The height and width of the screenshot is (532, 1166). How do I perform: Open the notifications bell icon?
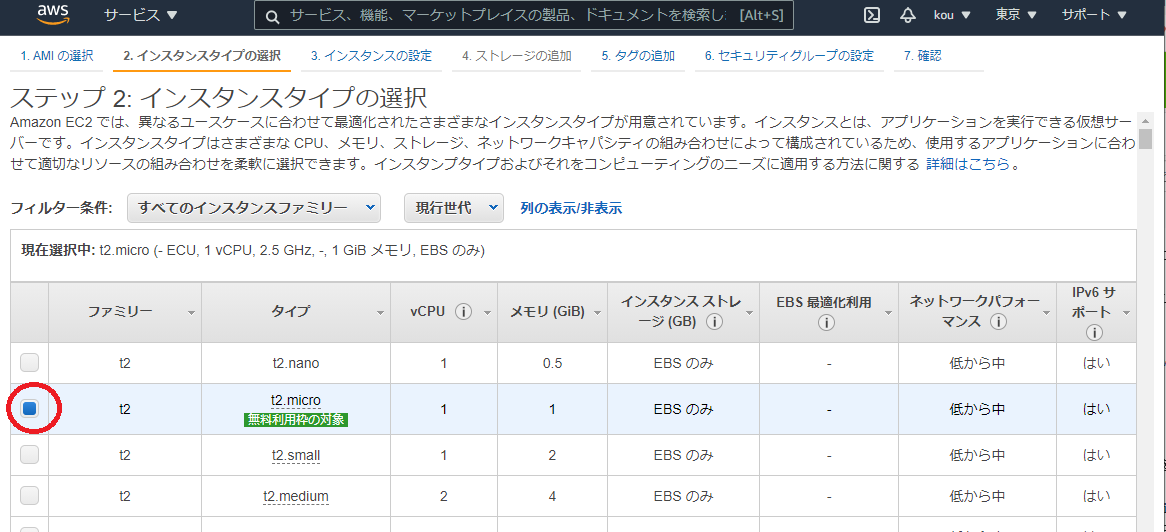pyautogui.click(x=907, y=15)
